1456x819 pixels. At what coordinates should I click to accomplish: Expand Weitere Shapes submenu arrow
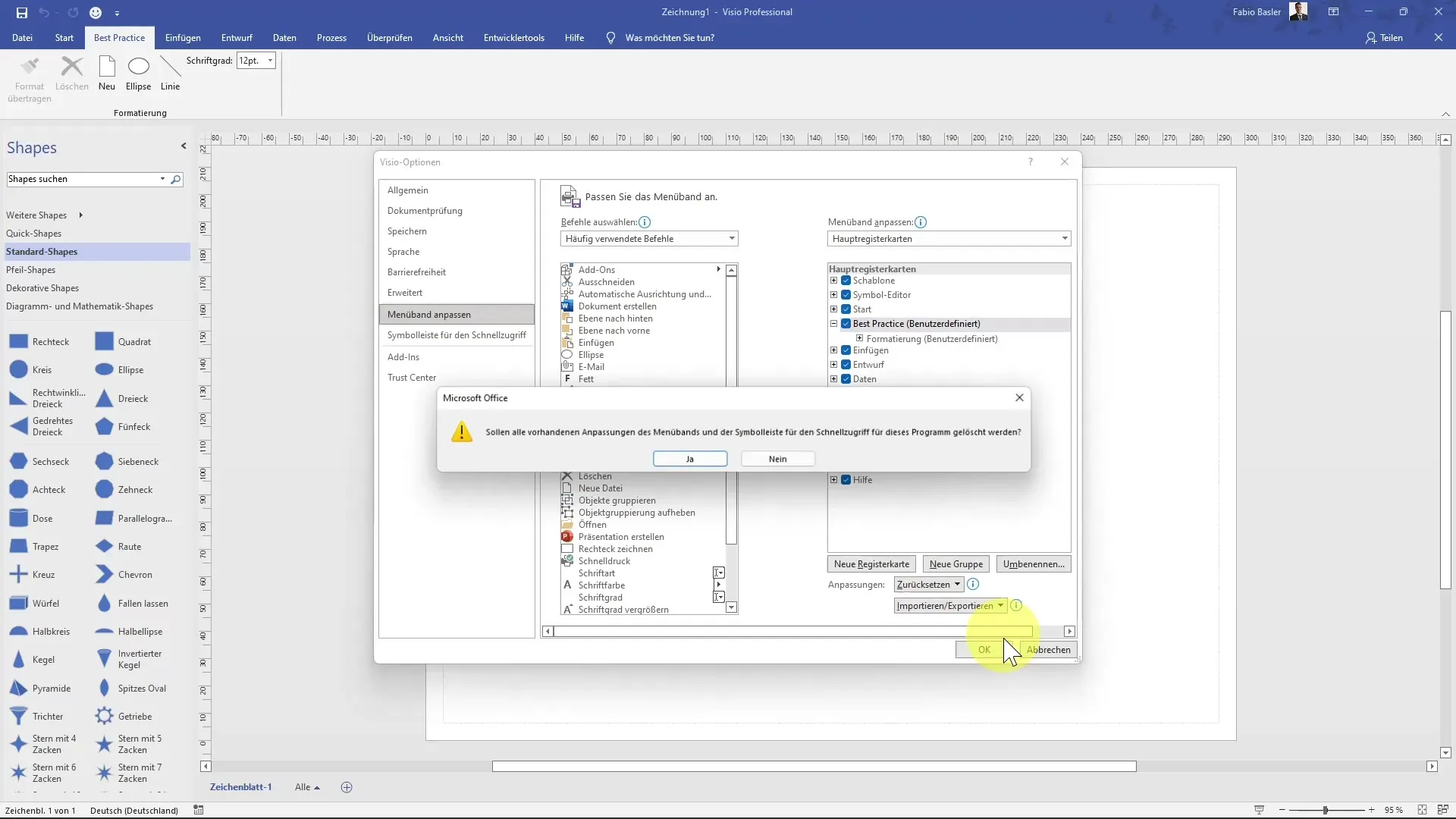(x=80, y=215)
